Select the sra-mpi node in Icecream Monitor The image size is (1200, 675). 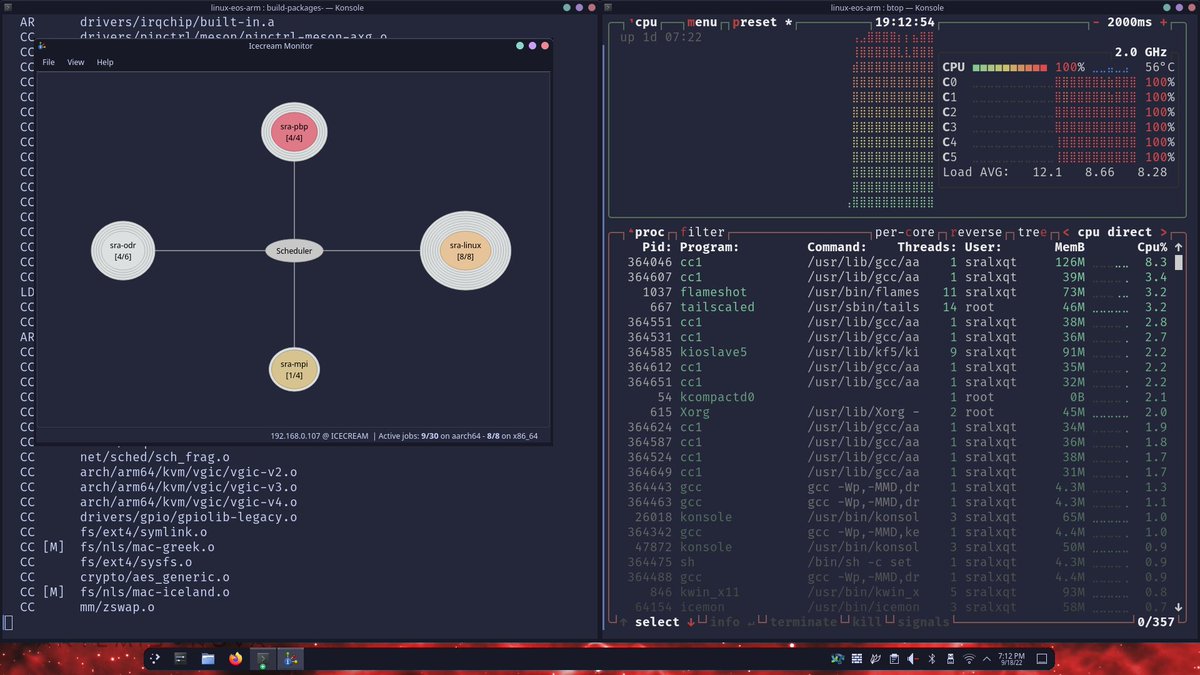pyautogui.click(x=294, y=369)
